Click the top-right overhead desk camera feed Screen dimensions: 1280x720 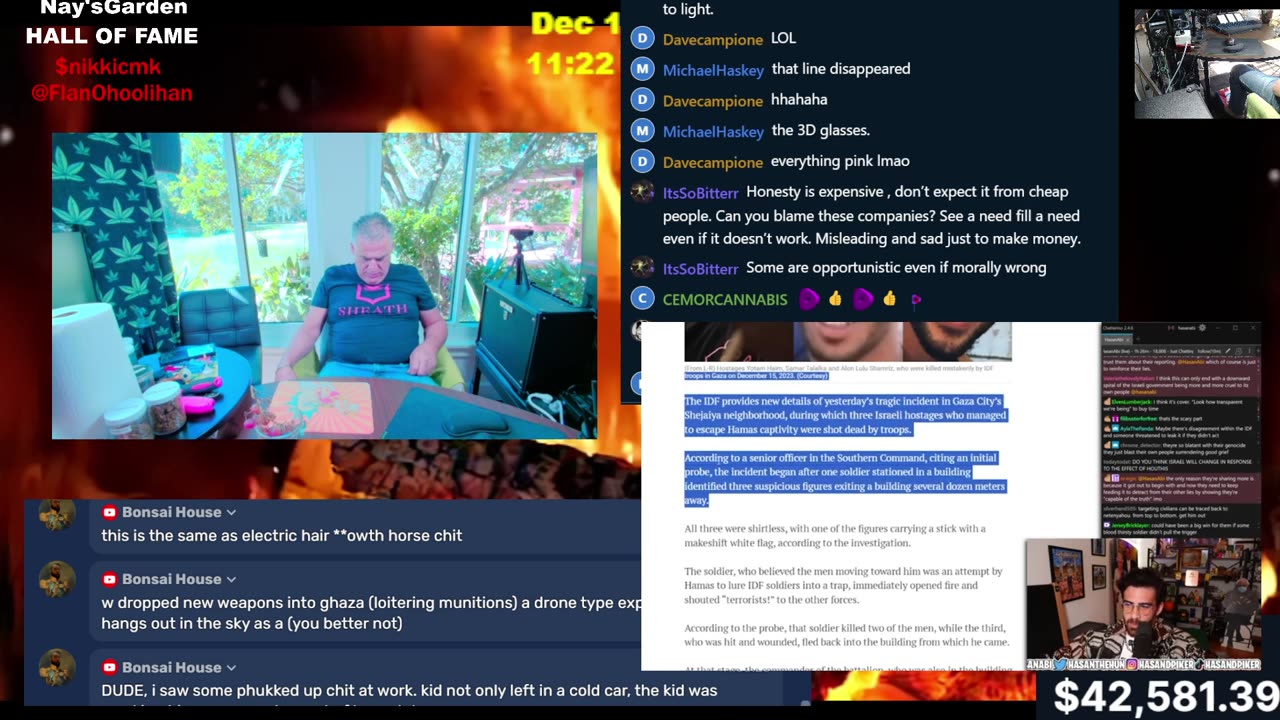coord(1207,64)
